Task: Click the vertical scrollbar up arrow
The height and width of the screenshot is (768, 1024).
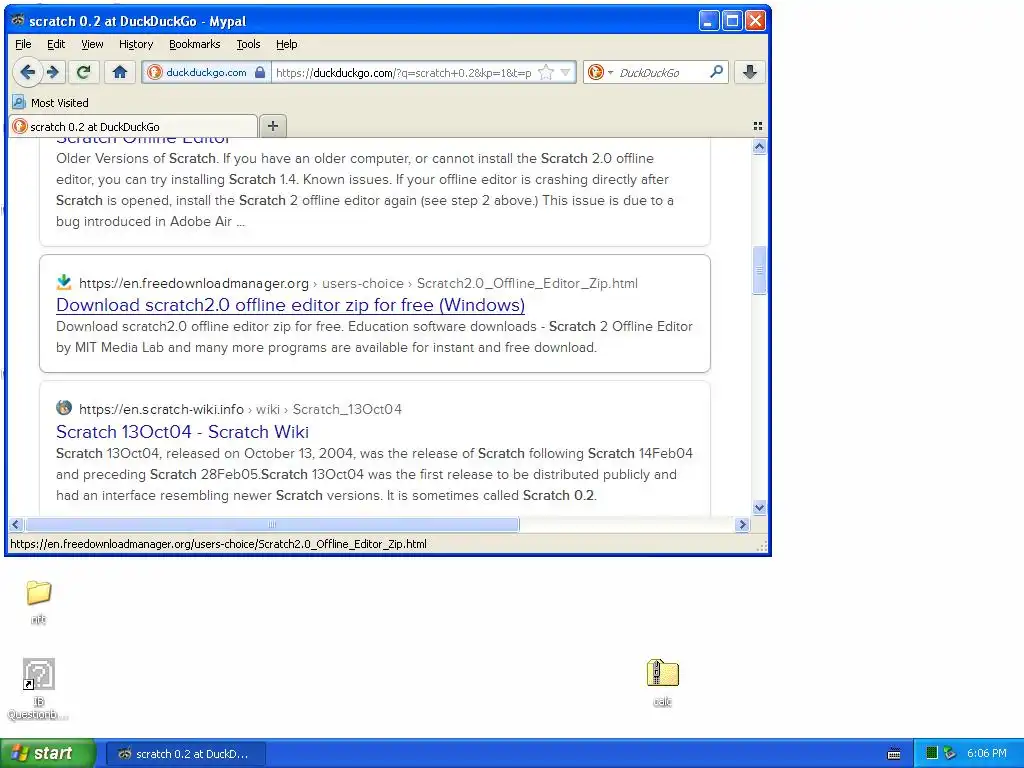Action: (759, 147)
